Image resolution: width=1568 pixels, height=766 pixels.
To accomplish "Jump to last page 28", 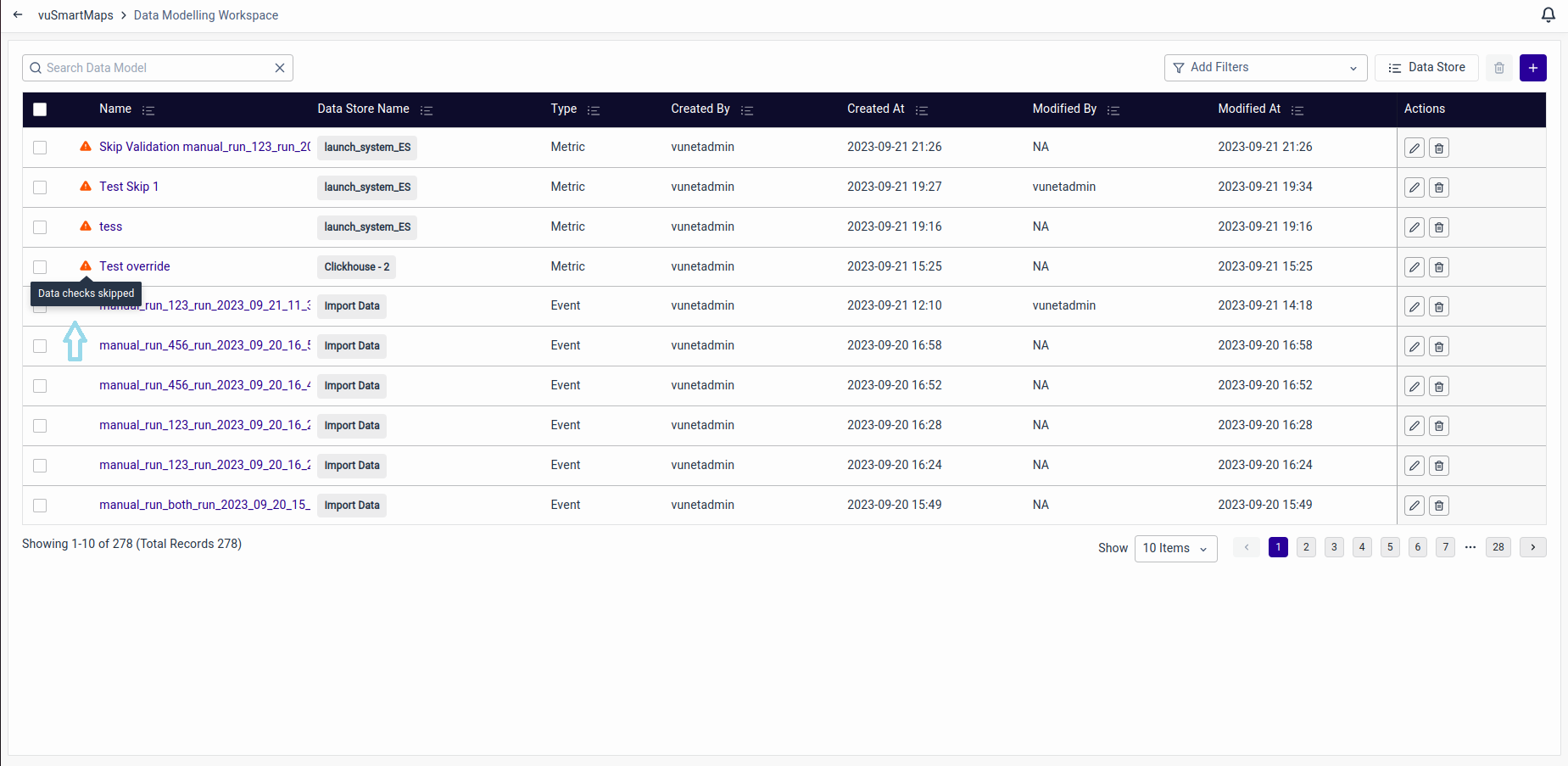I will point(1498,547).
